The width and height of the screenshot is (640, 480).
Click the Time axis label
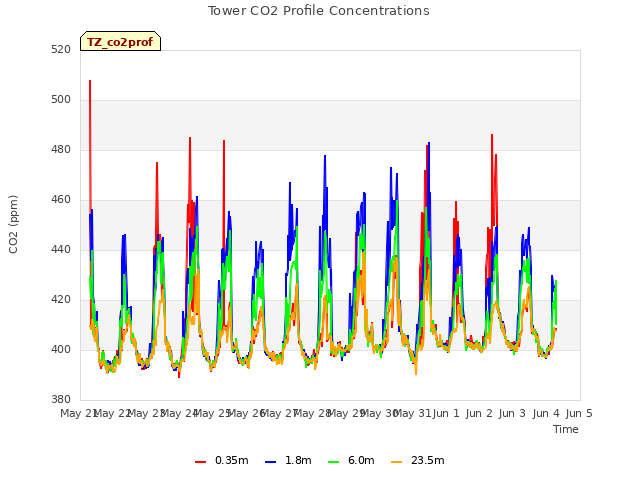click(x=566, y=429)
